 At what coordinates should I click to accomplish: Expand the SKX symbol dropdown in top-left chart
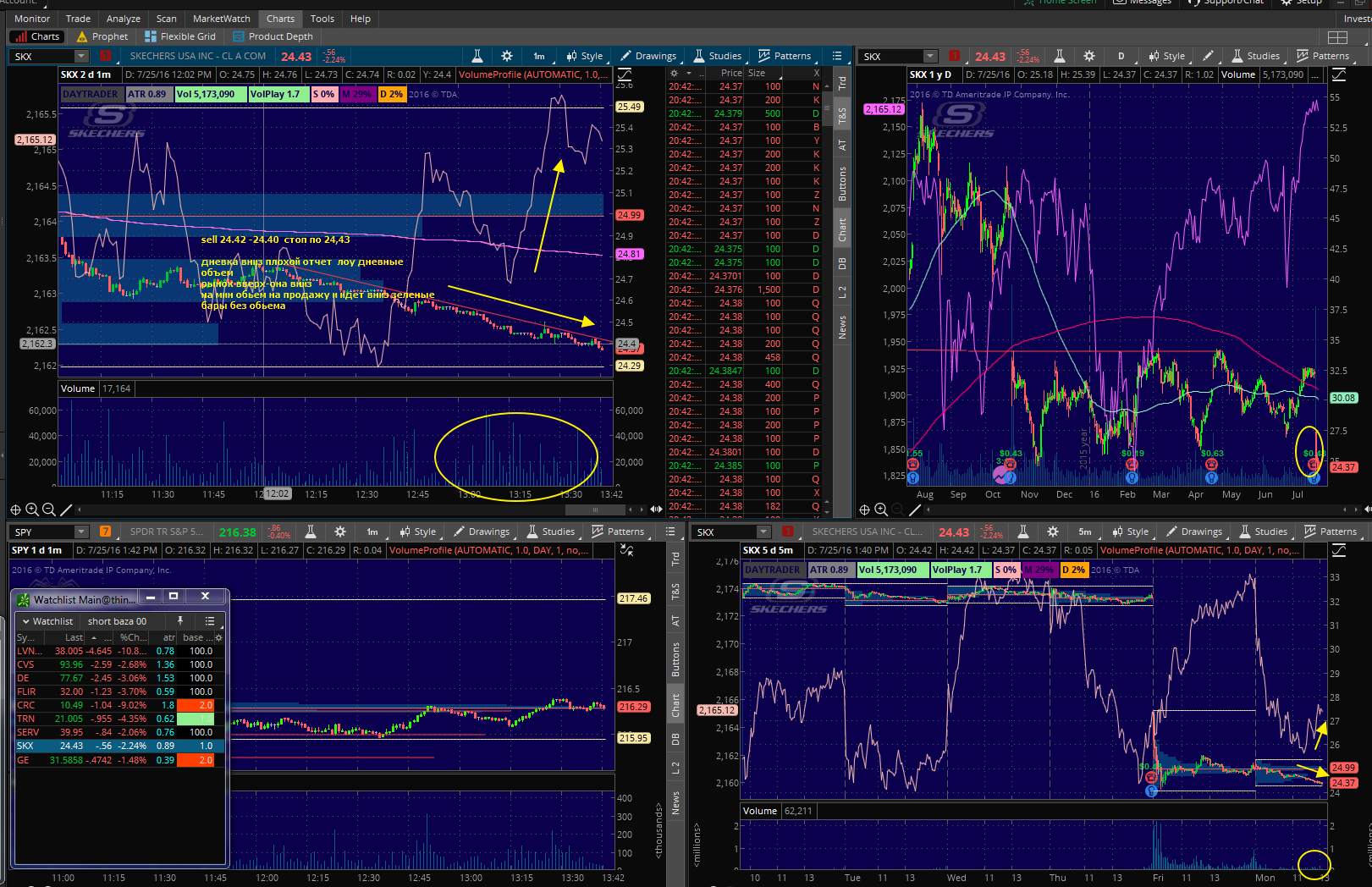pyautogui.click(x=81, y=57)
